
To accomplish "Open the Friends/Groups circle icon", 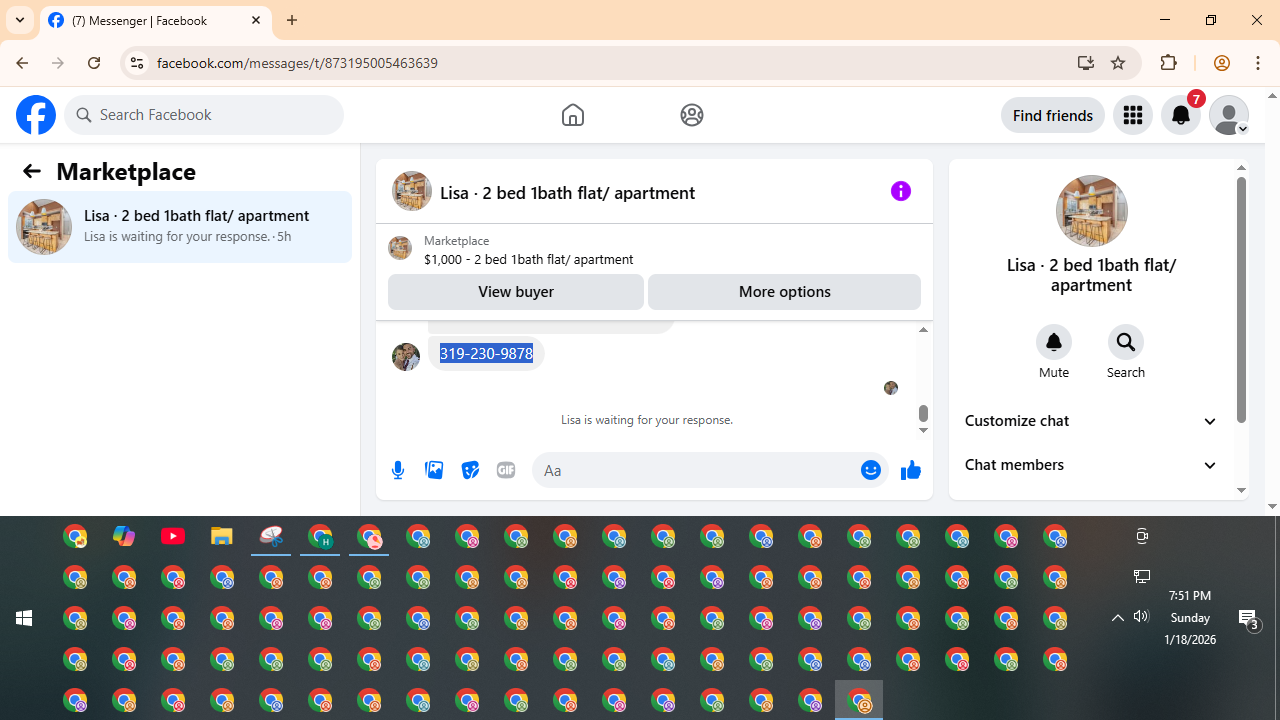I will [692, 115].
